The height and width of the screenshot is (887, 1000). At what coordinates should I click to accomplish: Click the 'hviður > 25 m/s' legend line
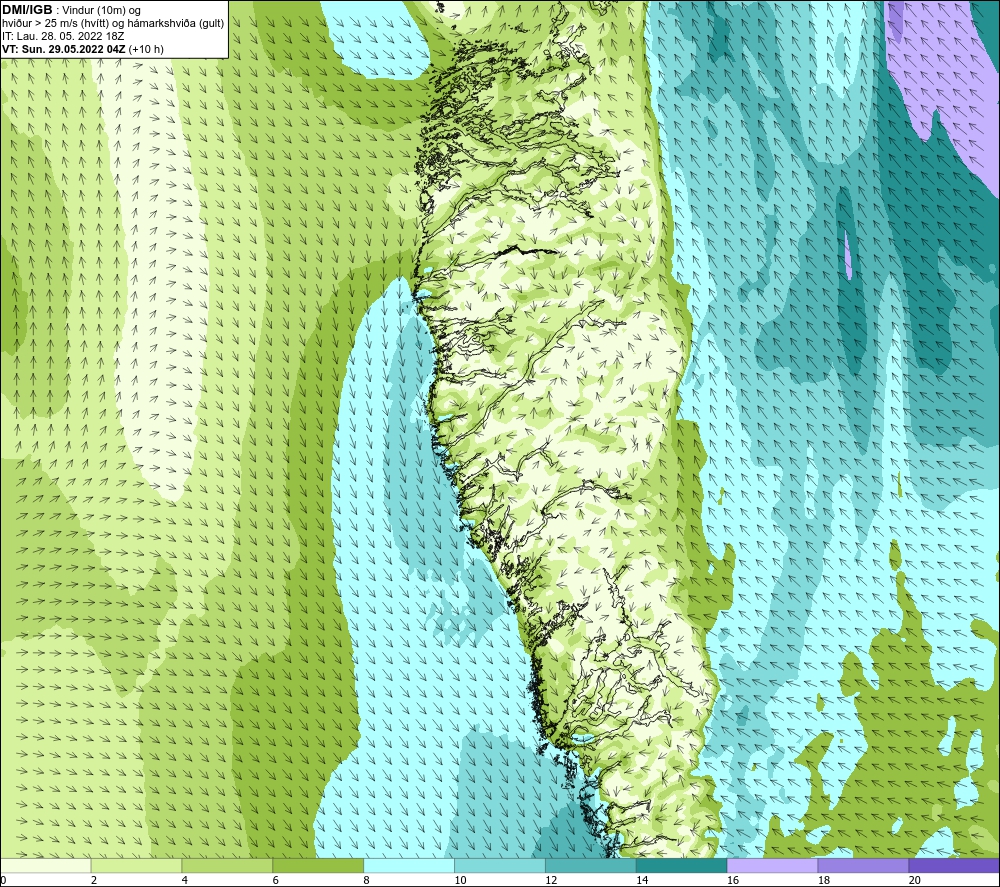click(x=113, y=23)
